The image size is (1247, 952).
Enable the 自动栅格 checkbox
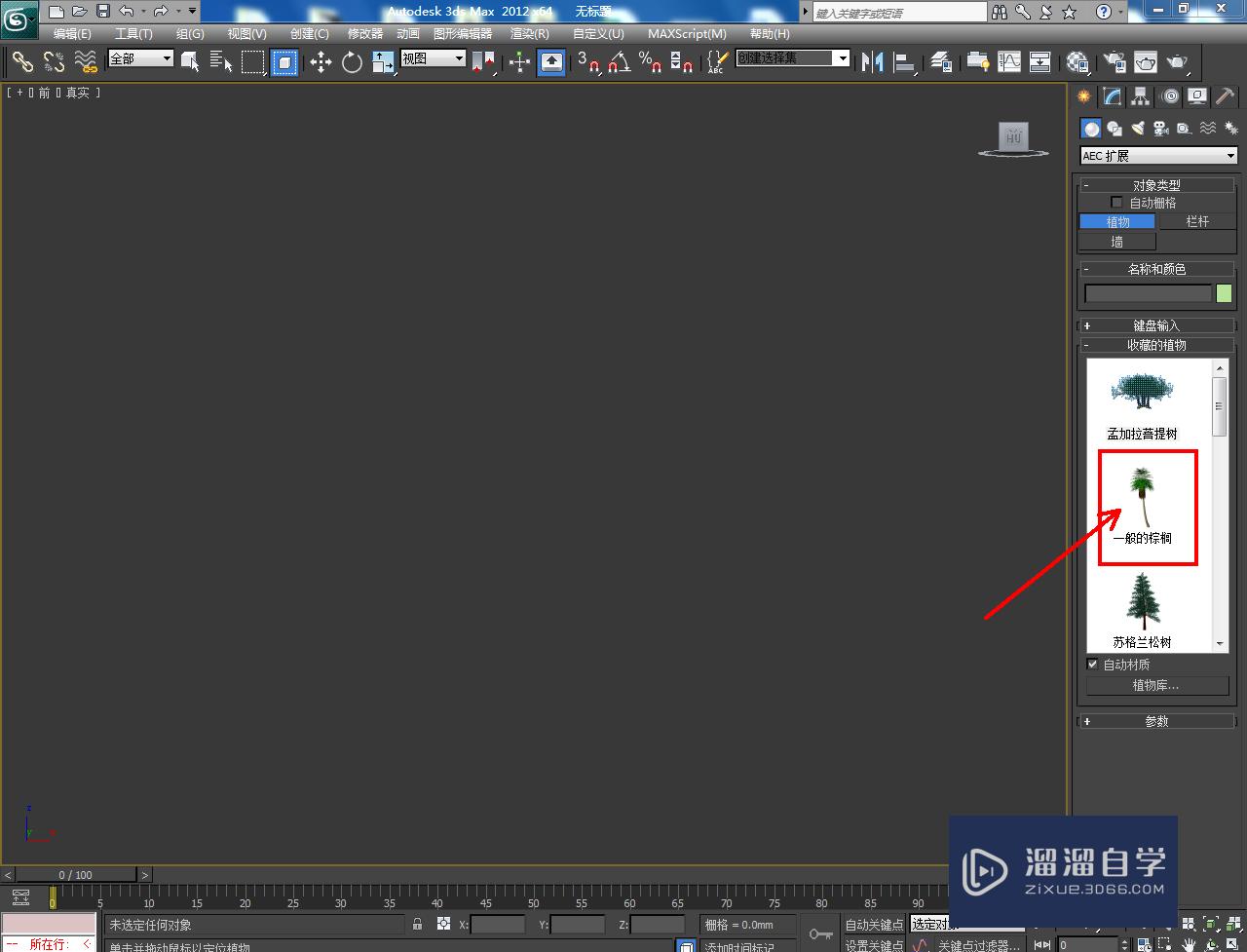tap(1116, 203)
